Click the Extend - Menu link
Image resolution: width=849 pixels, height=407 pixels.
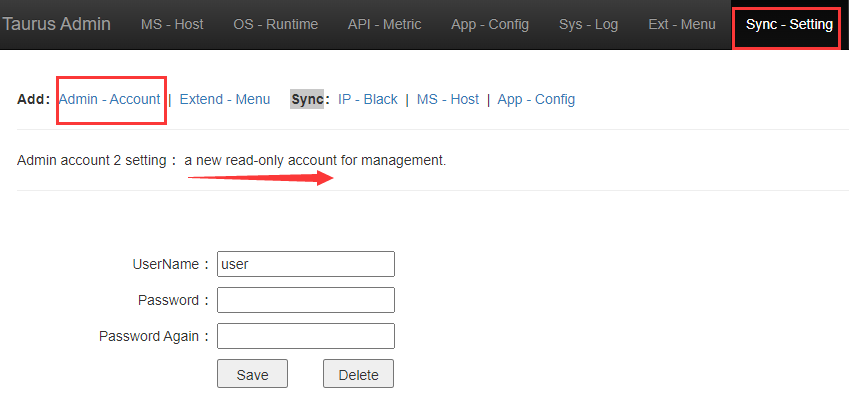[225, 100]
